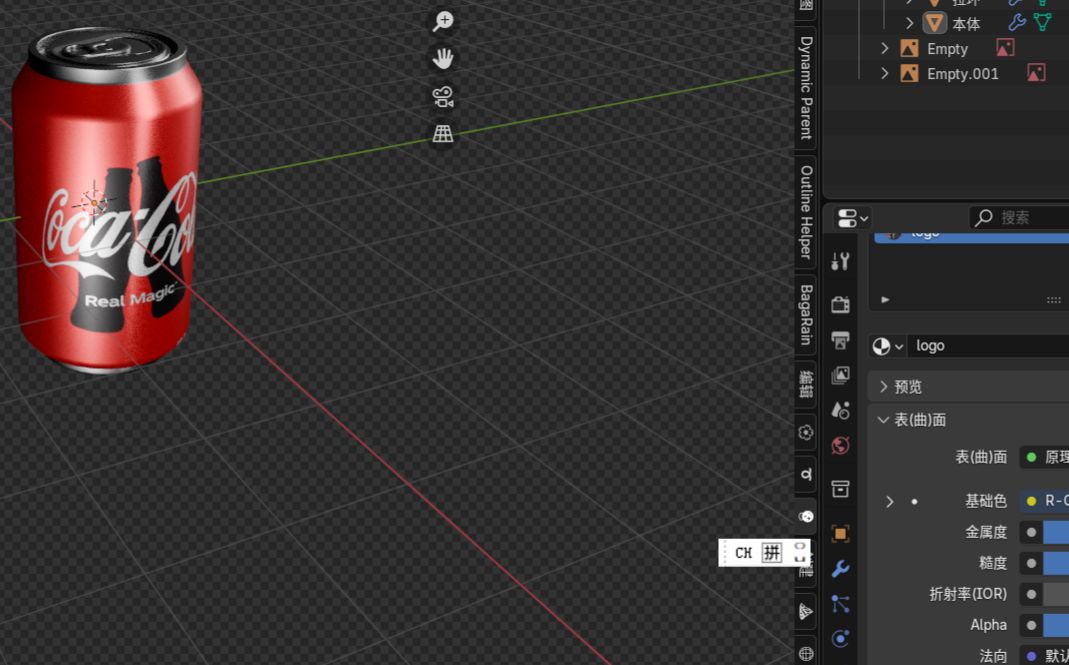Select Empty.001 in the outliner
Screen dimensions: 1069x665
click(963, 74)
